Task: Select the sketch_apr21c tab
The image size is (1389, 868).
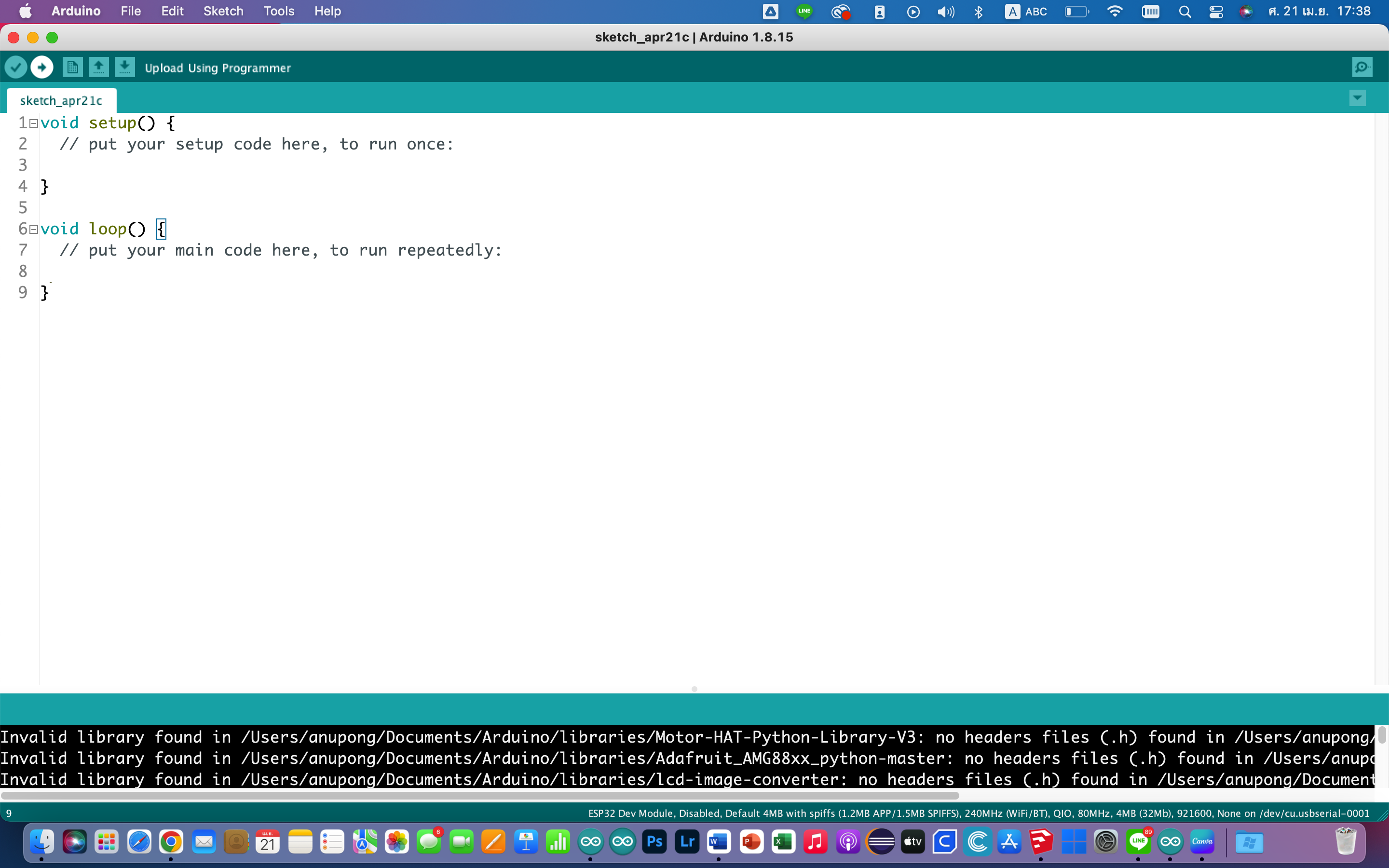Action: 61,100
